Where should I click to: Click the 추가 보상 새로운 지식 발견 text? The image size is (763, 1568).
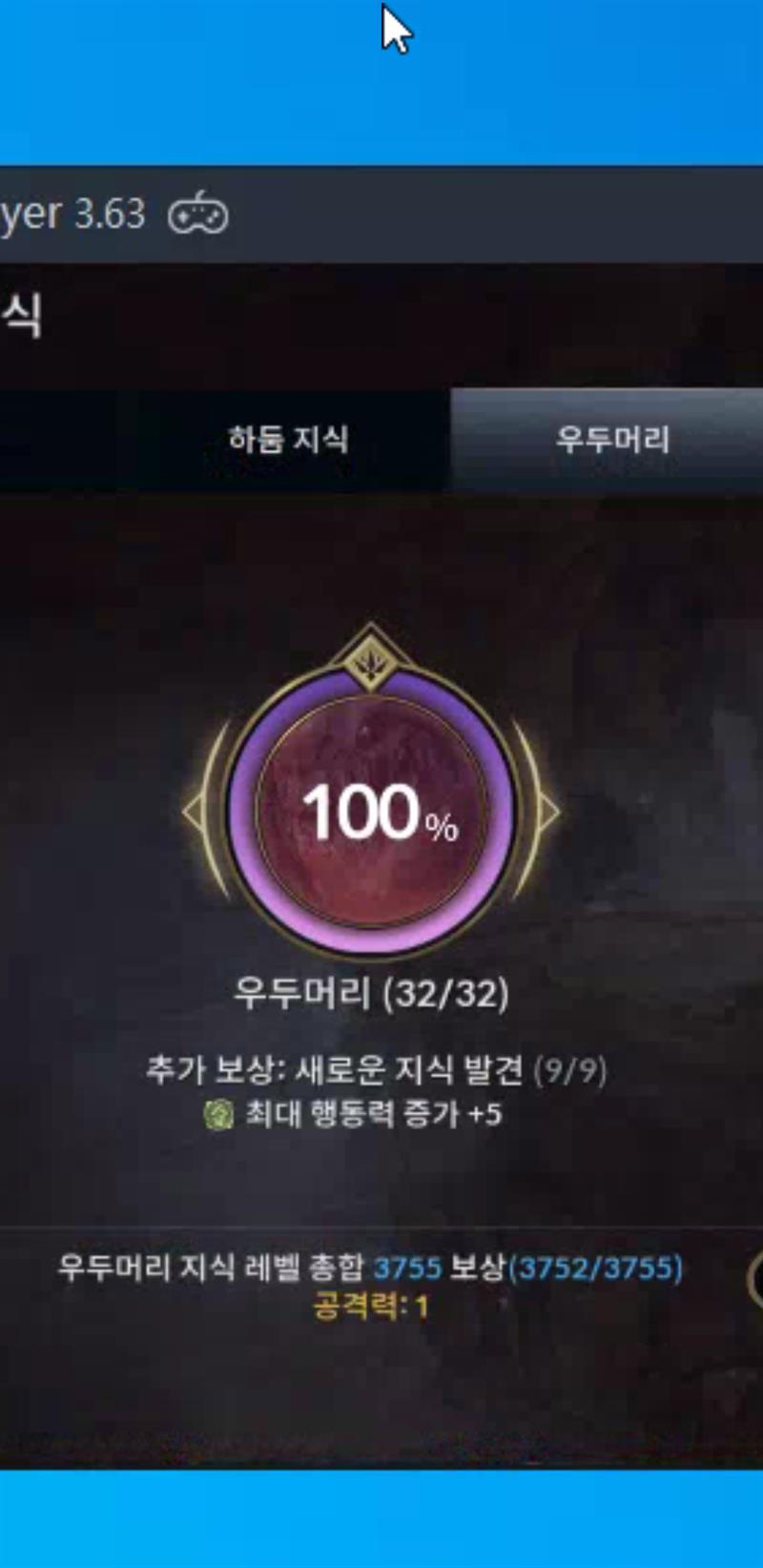334,1070
